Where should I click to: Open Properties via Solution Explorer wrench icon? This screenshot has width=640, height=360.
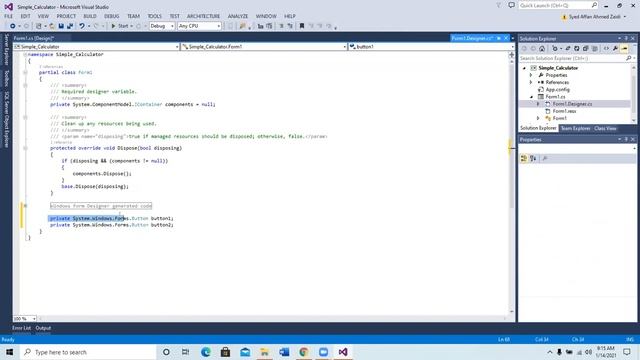[x=615, y=49]
